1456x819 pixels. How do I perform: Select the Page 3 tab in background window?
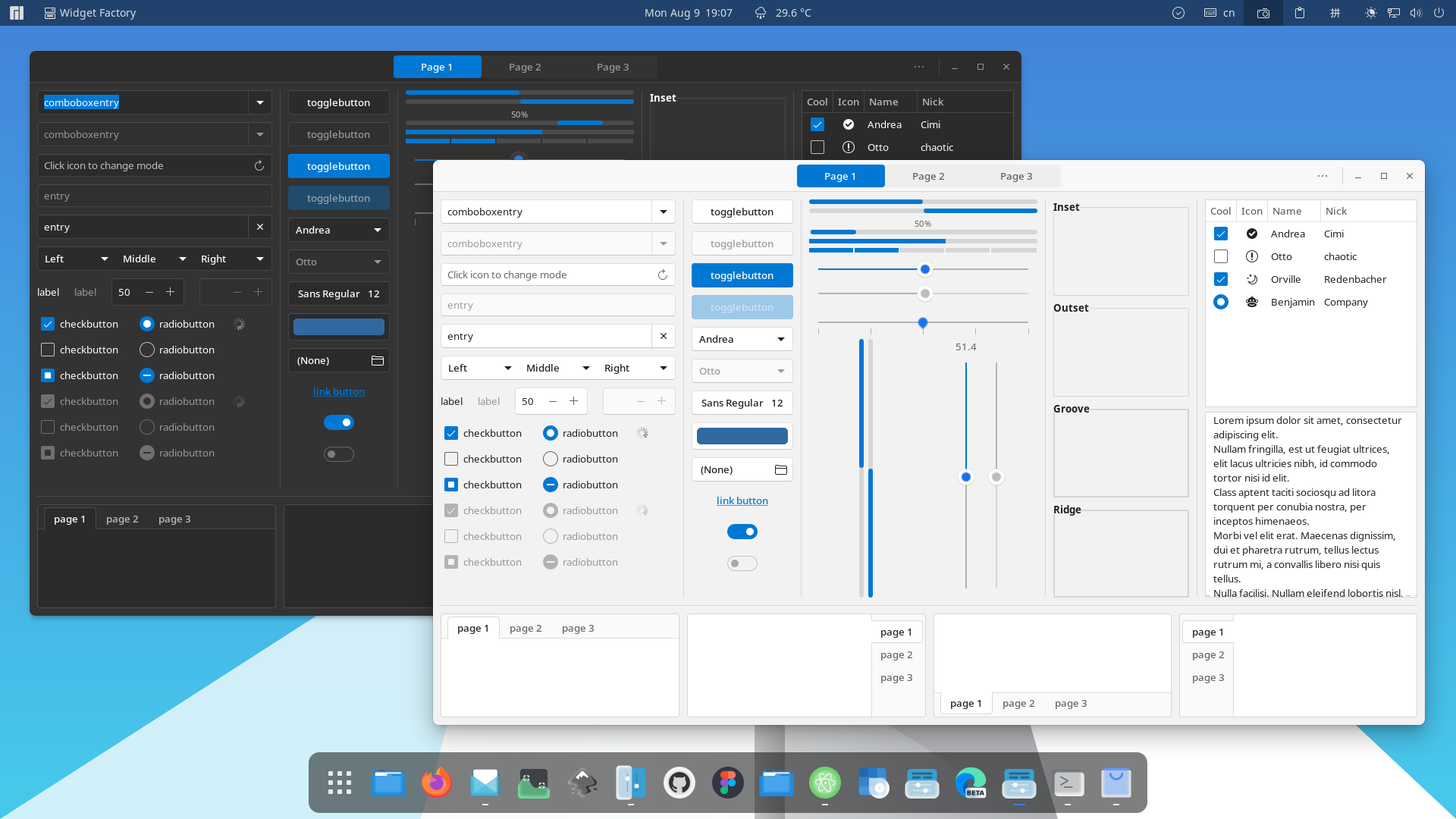[x=613, y=67]
